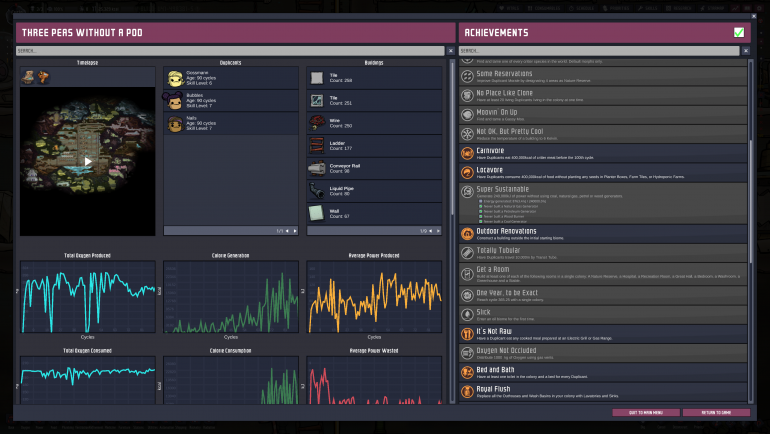Play the colony timelapse video
Viewport: 770px width, 434px height.
pyautogui.click(x=88, y=160)
